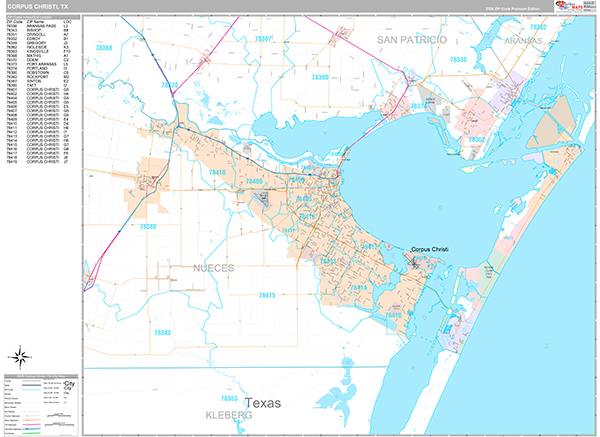
Task: Click the large Texas state label
Action: point(265,403)
